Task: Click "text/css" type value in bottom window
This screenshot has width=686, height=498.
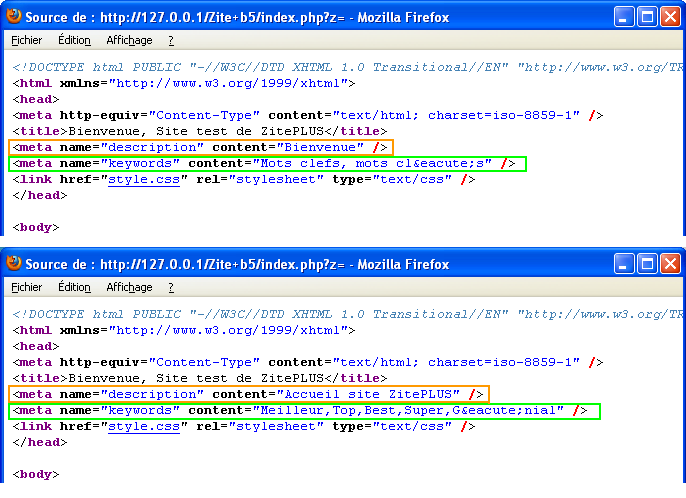Action: [x=412, y=426]
